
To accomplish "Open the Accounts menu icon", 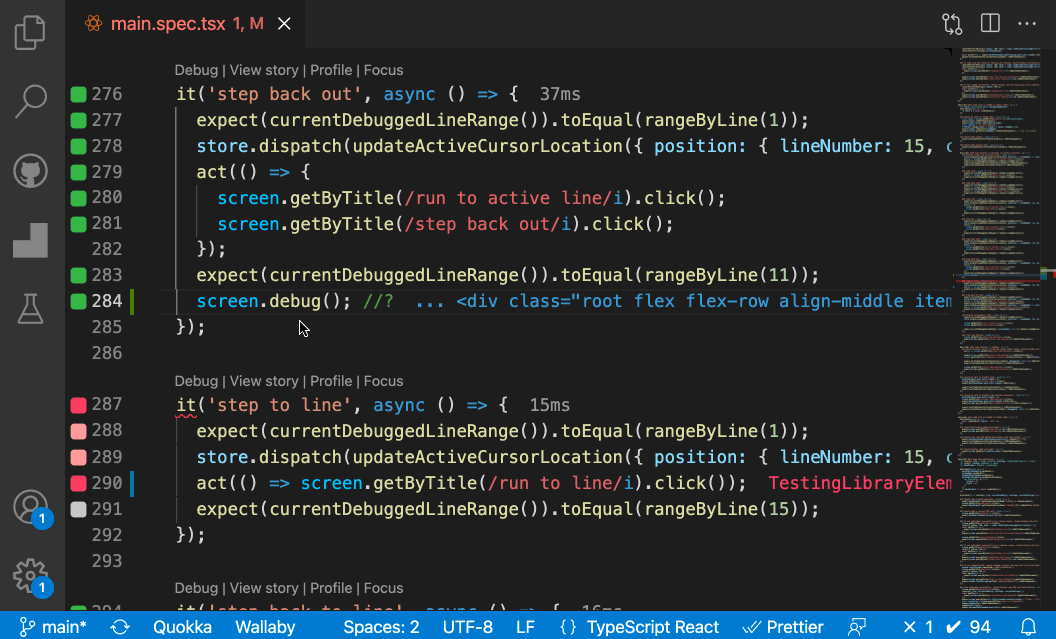I will tap(30, 507).
